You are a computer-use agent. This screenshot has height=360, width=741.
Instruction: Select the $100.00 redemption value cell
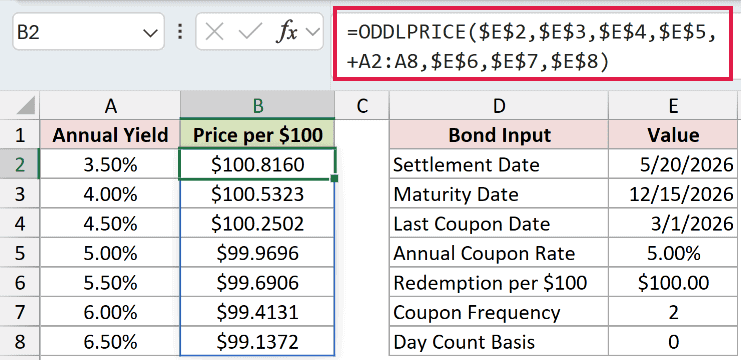coord(673,283)
